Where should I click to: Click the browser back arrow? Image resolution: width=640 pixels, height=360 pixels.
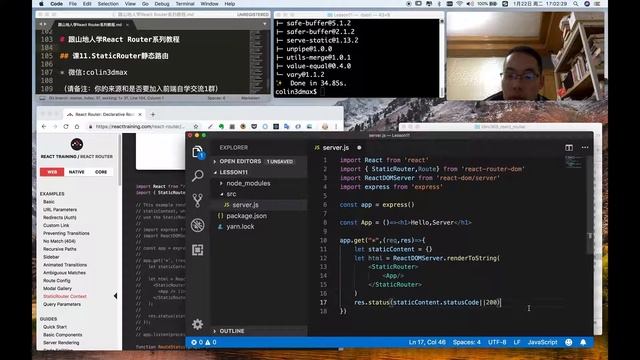[44, 127]
